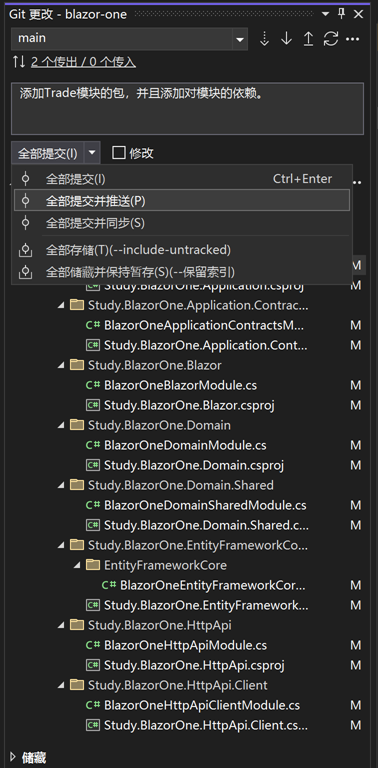Select BlazorOneEntityFrameworkCor... file
The image size is (378, 768).
point(213,585)
